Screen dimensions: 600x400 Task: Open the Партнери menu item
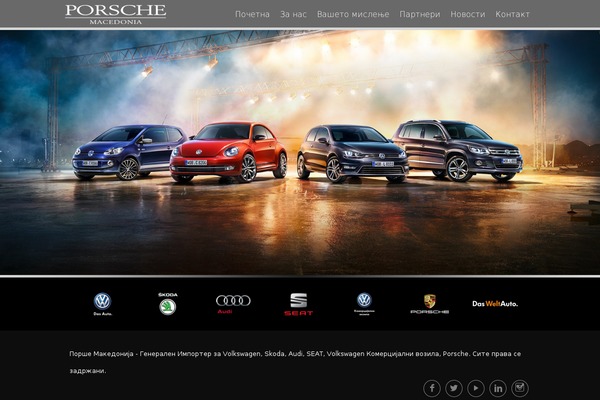coord(419,14)
